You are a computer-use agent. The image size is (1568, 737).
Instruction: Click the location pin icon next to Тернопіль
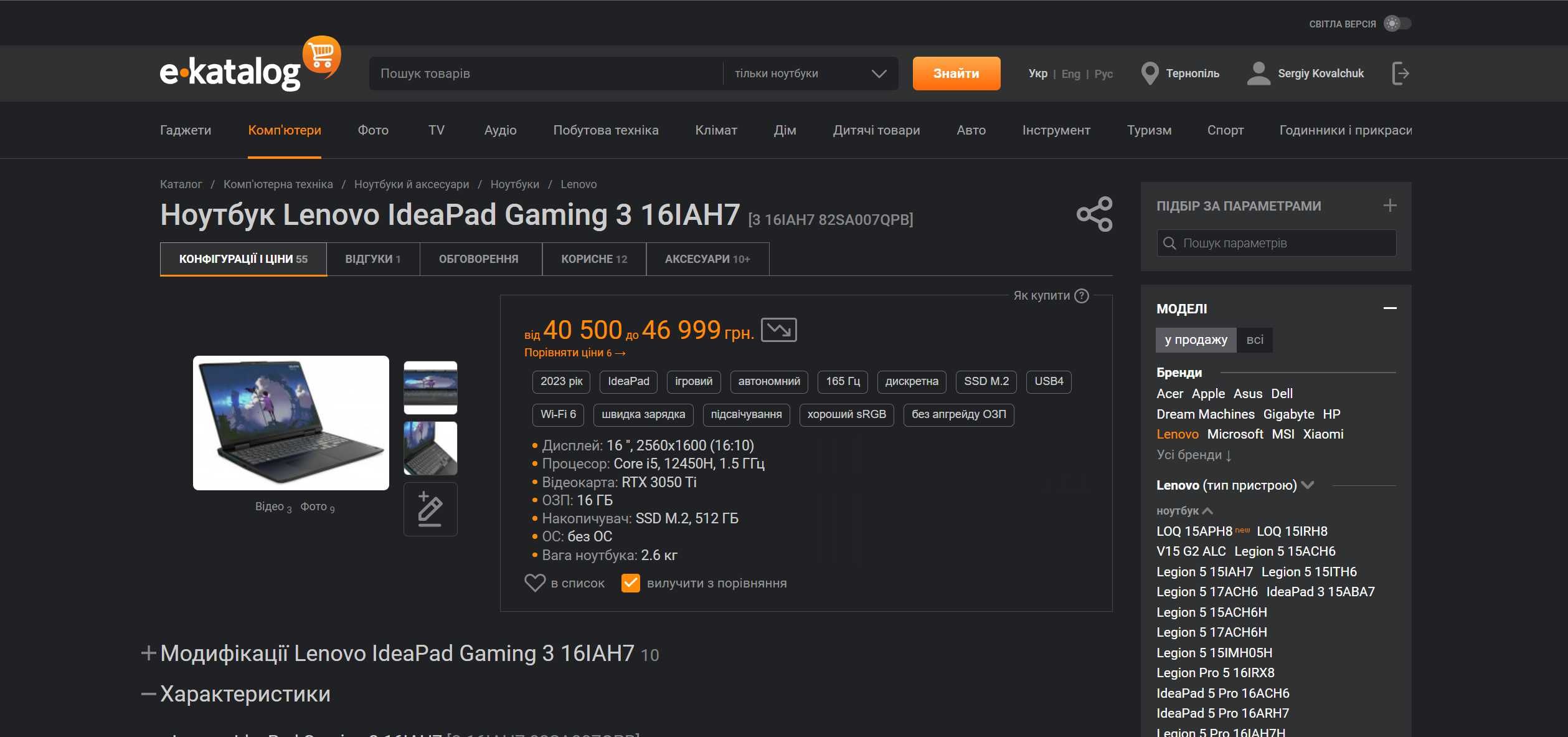click(1150, 74)
